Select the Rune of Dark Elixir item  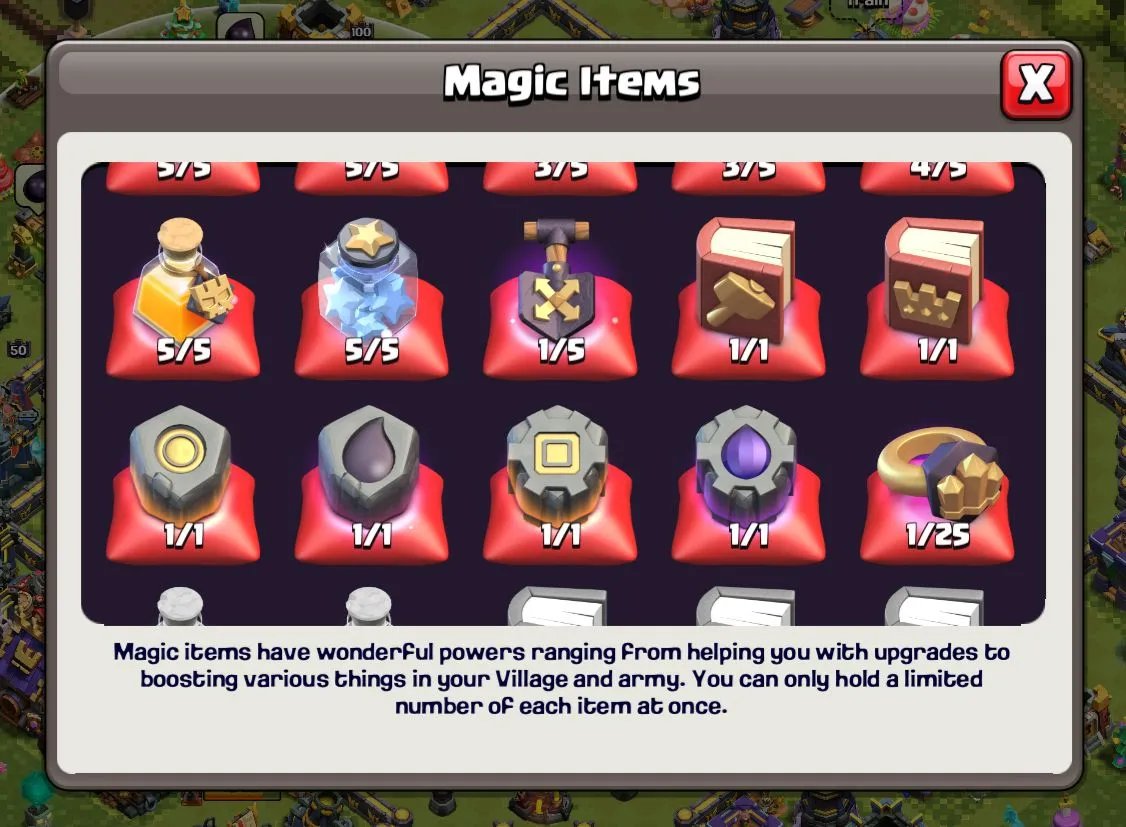(371, 482)
